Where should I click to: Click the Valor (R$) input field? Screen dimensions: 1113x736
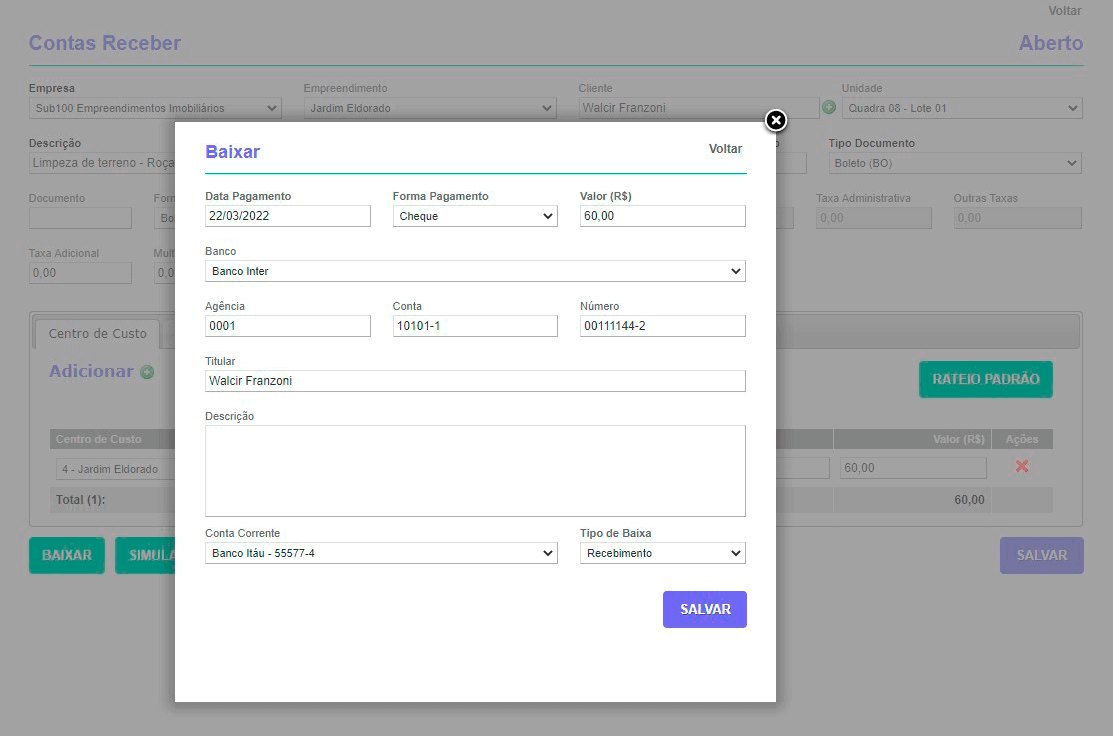point(662,216)
